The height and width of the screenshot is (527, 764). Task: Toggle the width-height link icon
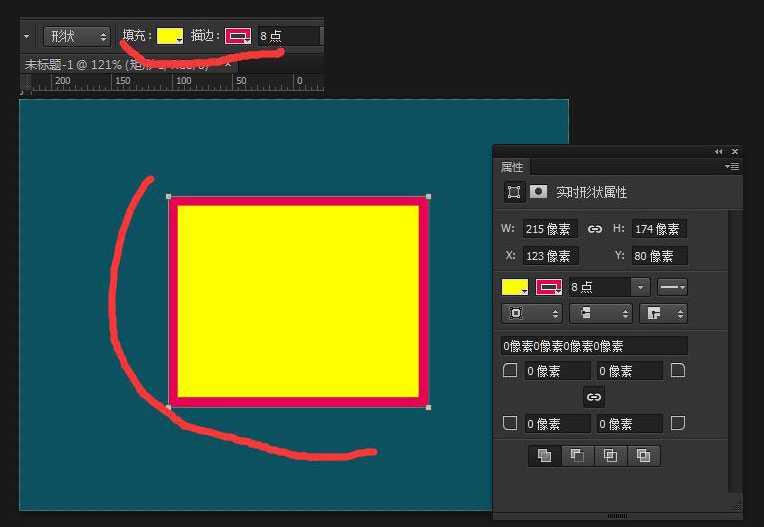pos(594,229)
